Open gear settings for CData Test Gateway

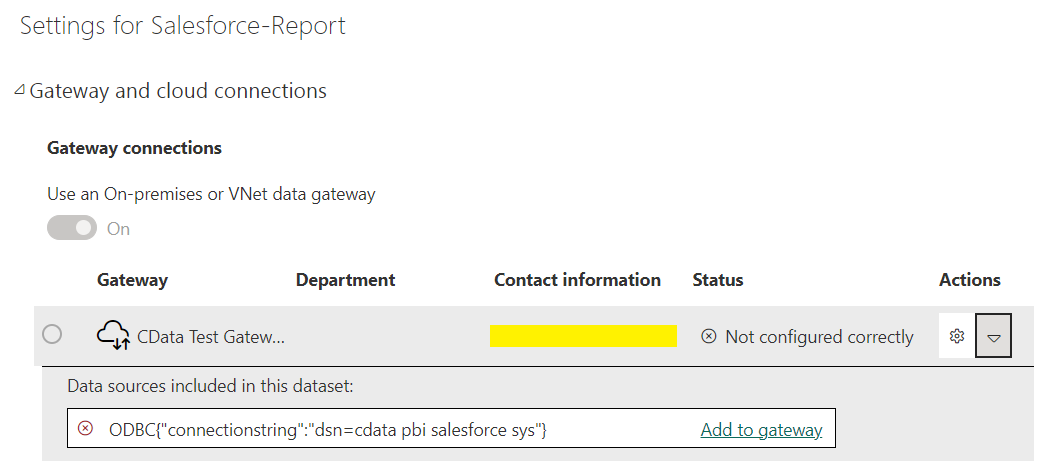956,337
